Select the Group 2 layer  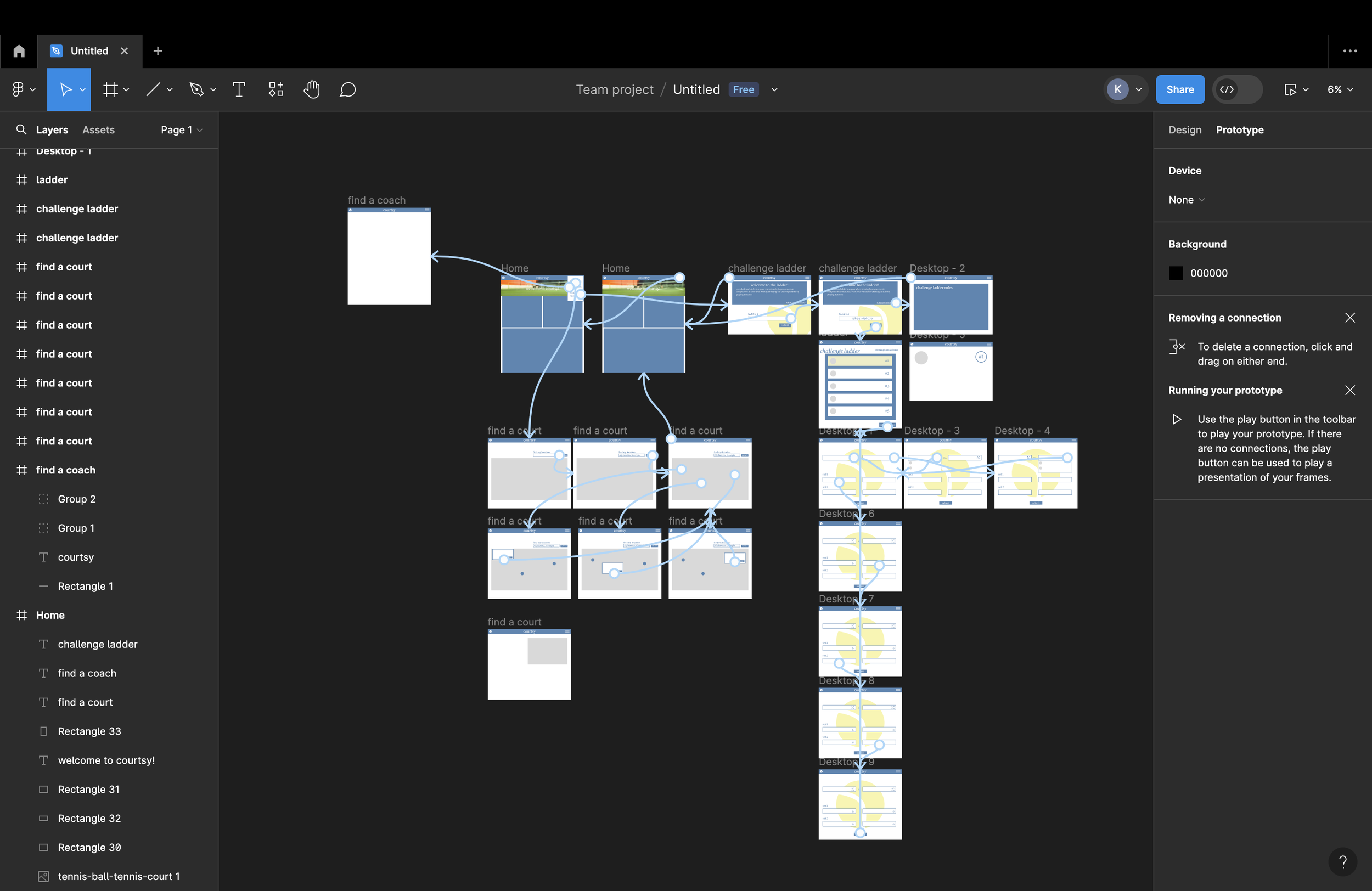[77, 499]
